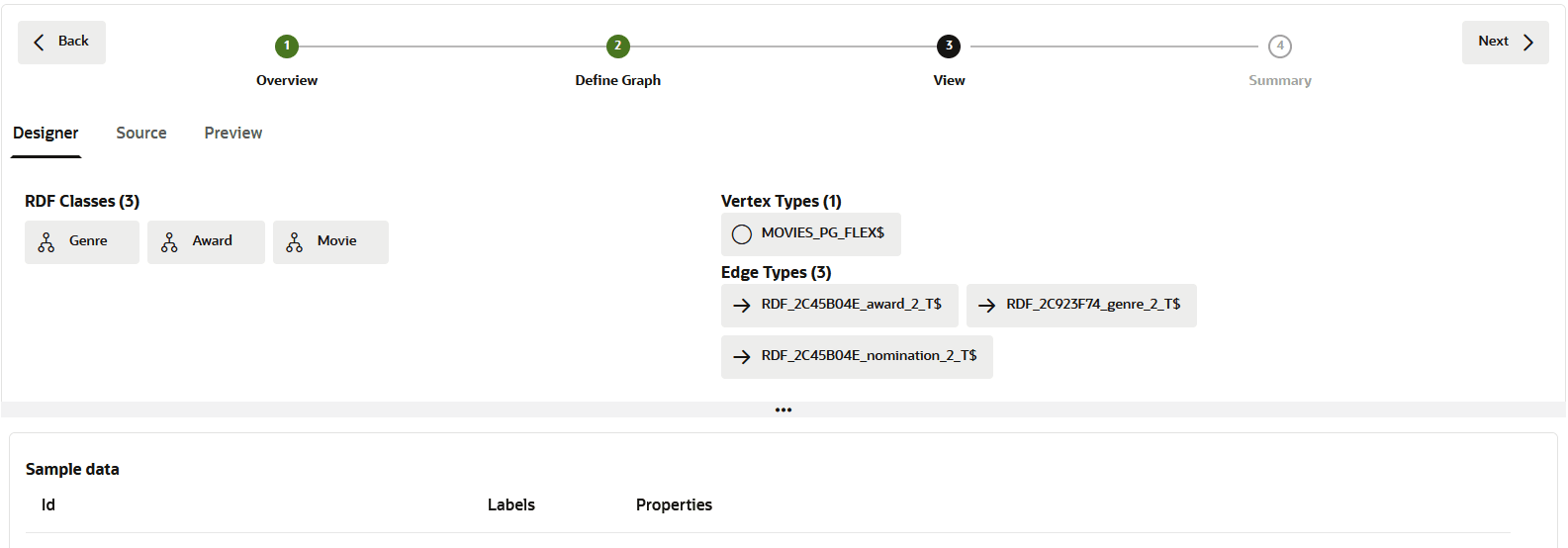Select vertex type MOVIES_PG_FLEX$
The image size is (1568, 548).
point(811,234)
